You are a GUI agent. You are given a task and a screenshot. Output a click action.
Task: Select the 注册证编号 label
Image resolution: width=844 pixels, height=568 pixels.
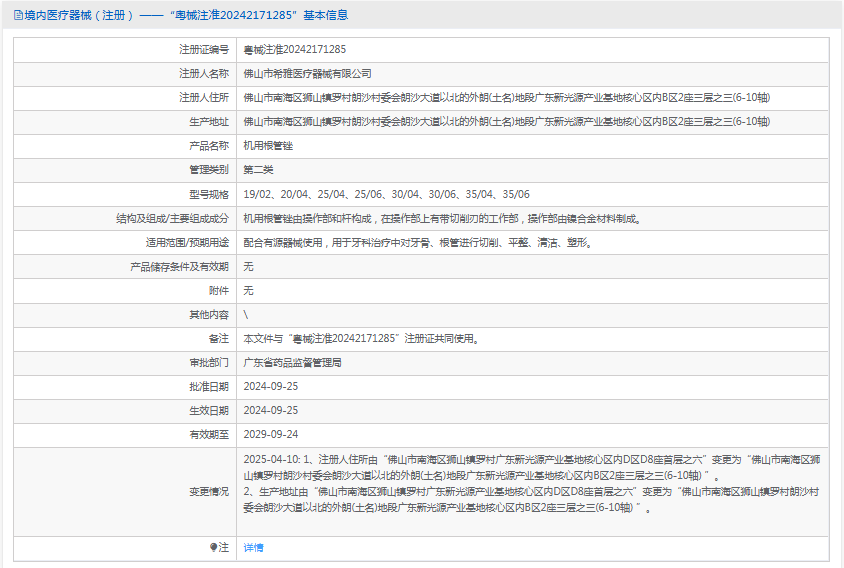[204, 50]
